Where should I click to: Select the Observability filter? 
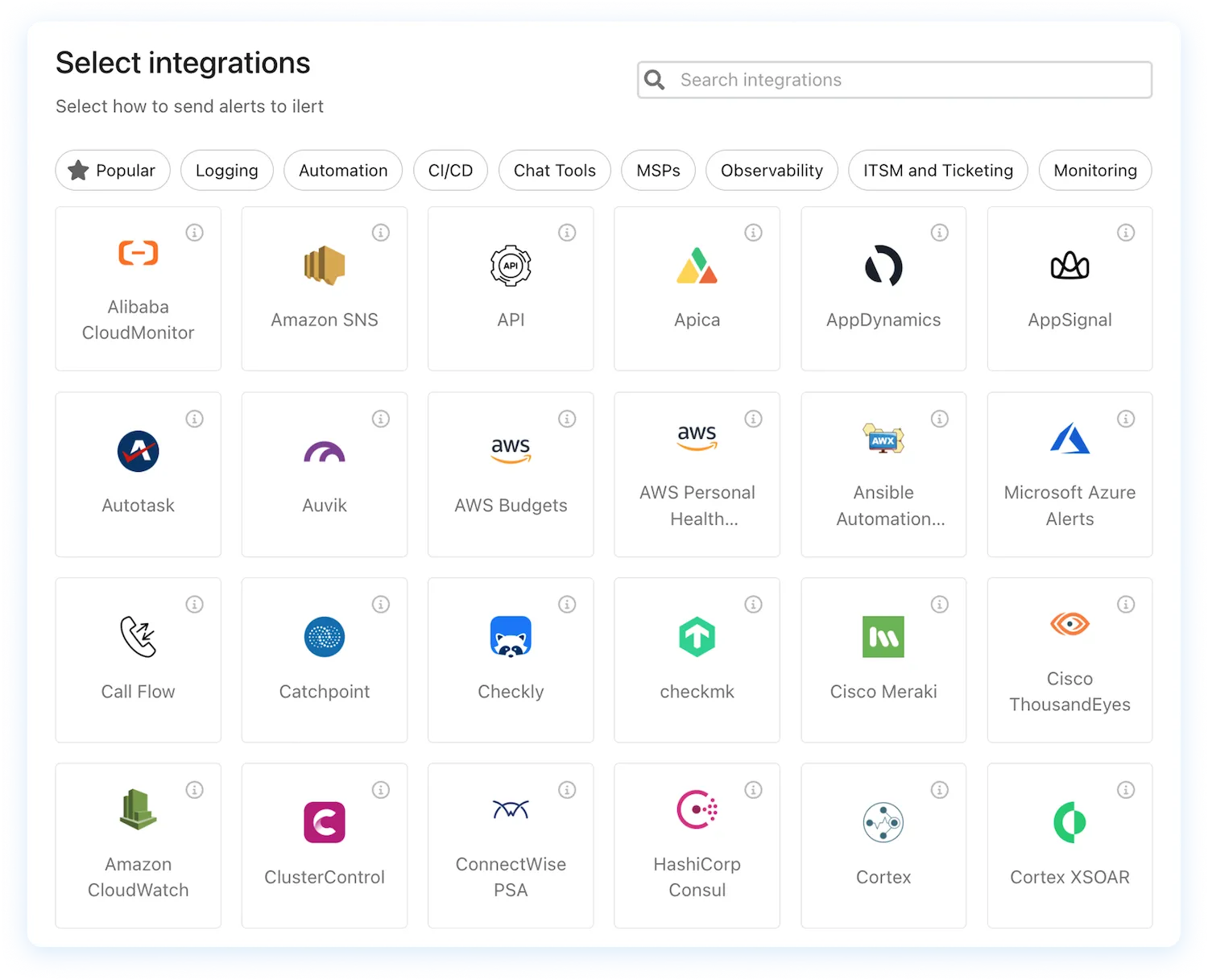tap(772, 170)
